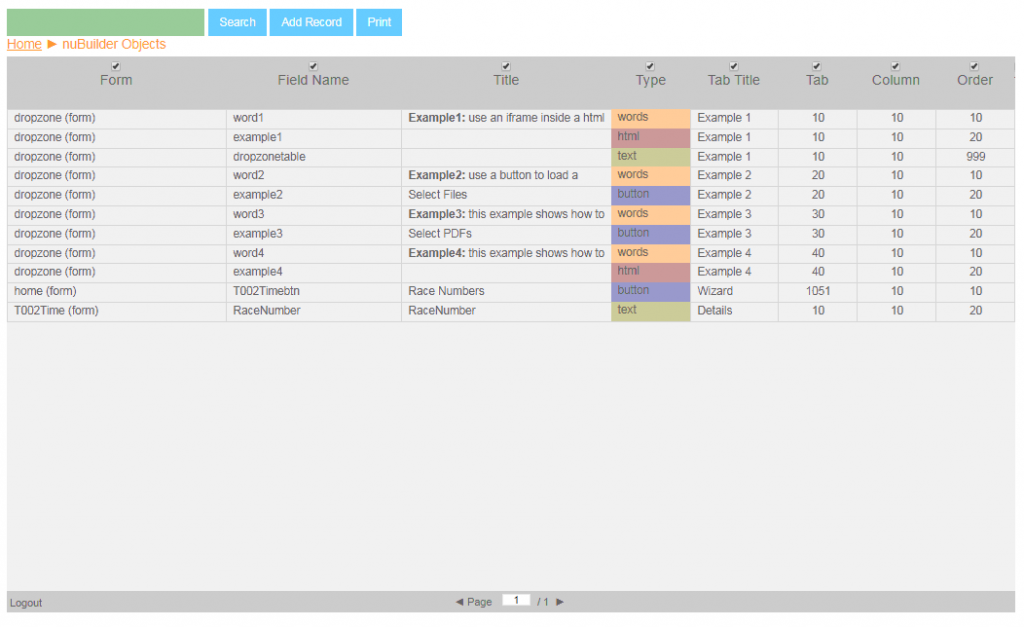Sort by Type column header
The width and height of the screenshot is (1024, 627).
(x=650, y=80)
